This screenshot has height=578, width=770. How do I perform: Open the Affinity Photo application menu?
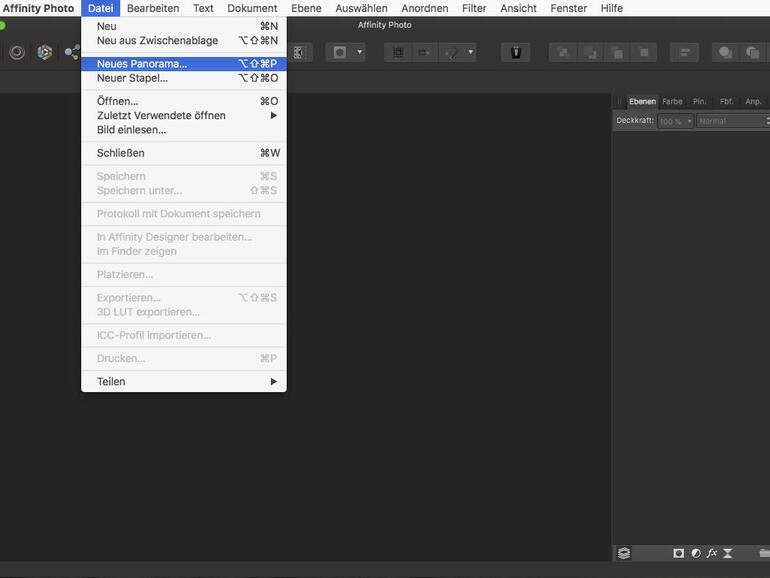tap(38, 8)
